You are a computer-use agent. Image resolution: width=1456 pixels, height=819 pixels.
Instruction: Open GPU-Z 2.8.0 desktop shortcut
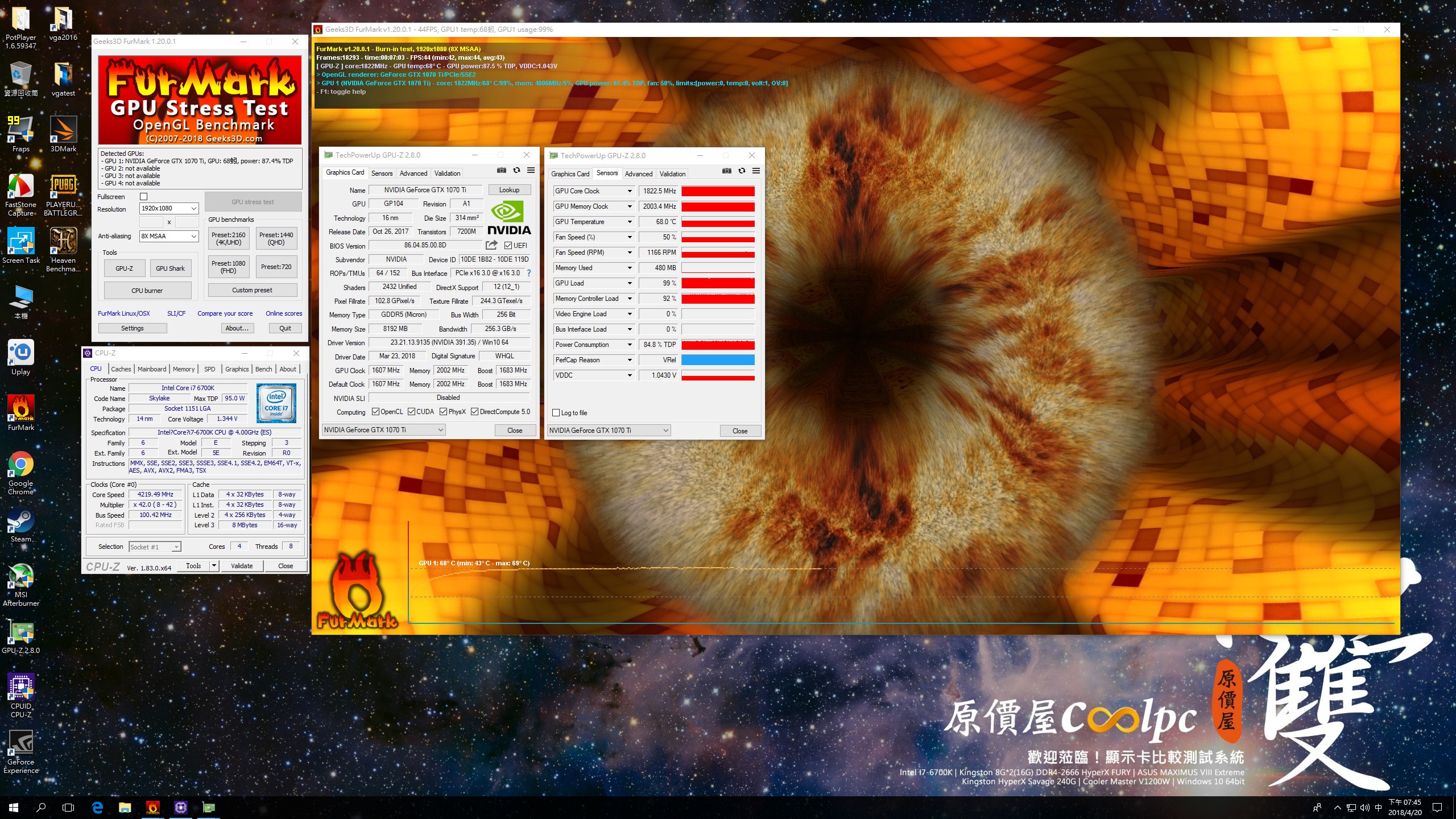pyautogui.click(x=21, y=636)
